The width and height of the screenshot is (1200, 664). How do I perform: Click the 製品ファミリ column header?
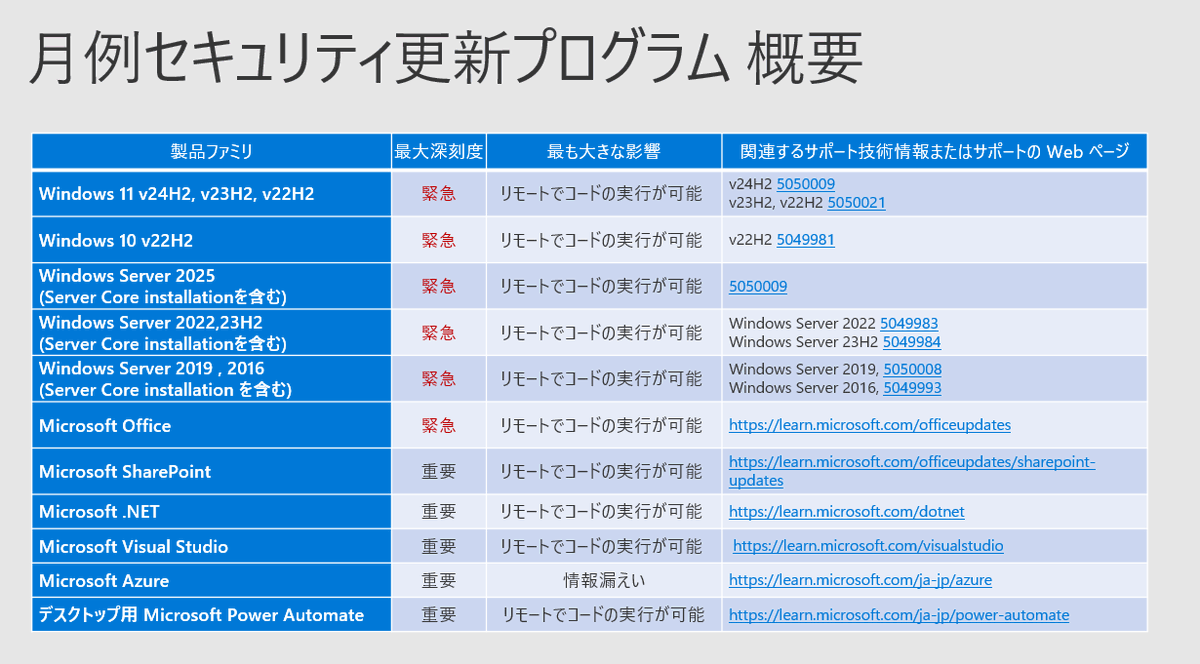[211, 152]
